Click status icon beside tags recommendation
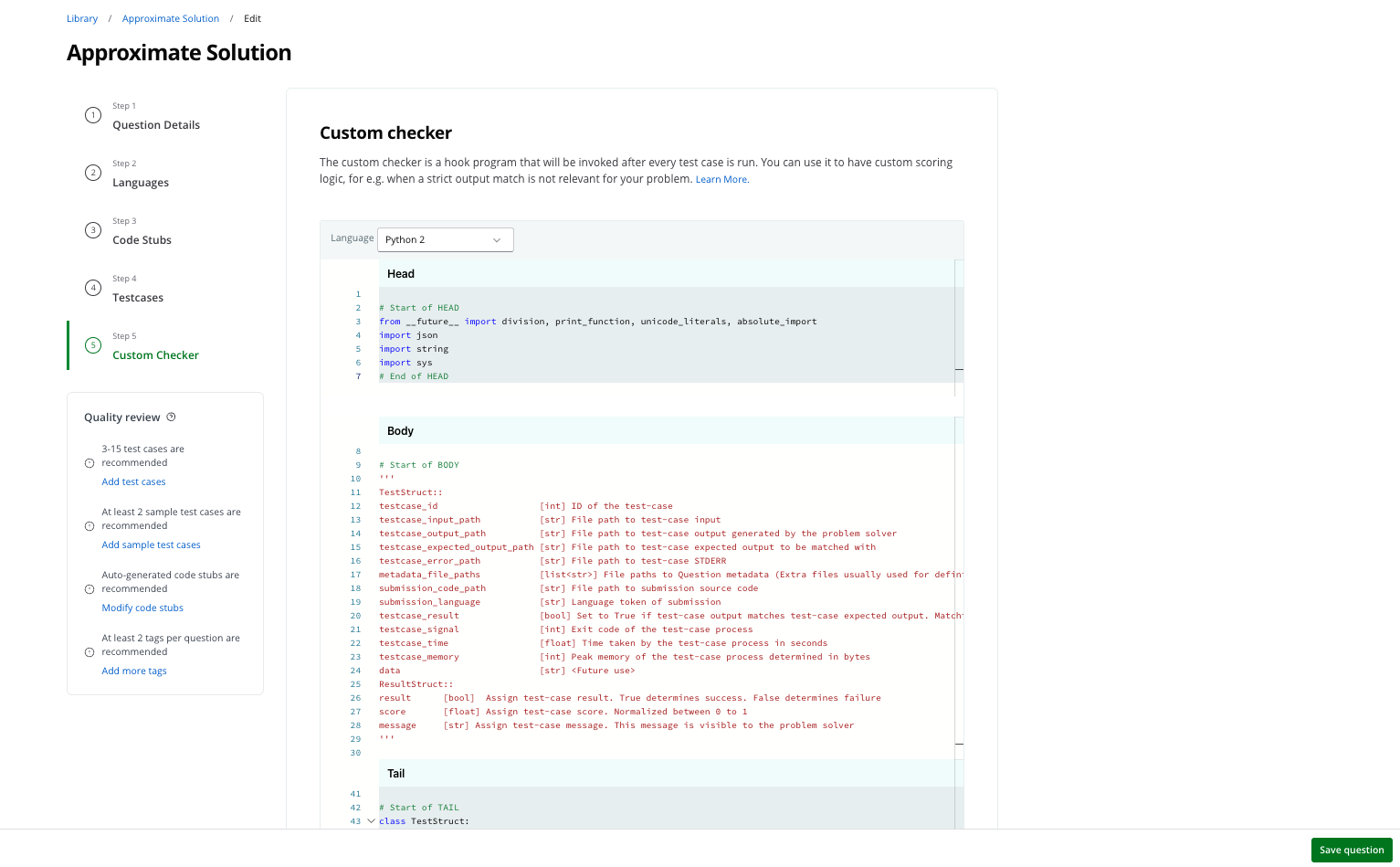This screenshot has height=867, width=1400. [x=89, y=652]
